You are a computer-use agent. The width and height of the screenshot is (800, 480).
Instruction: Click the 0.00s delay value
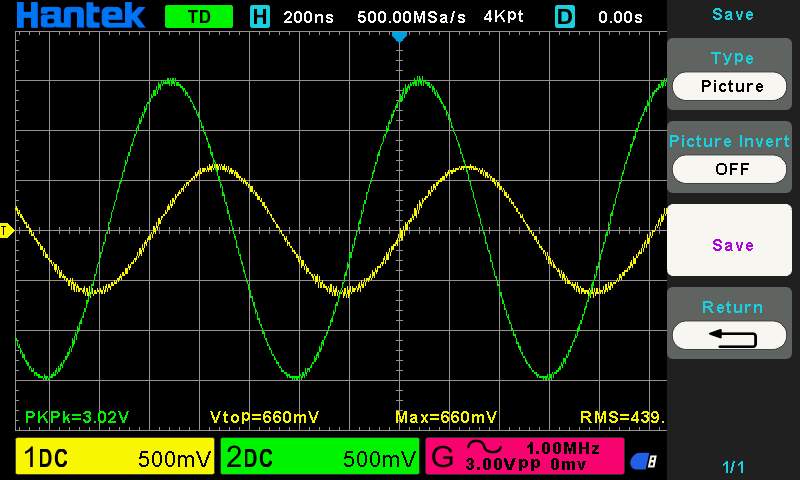coord(620,17)
